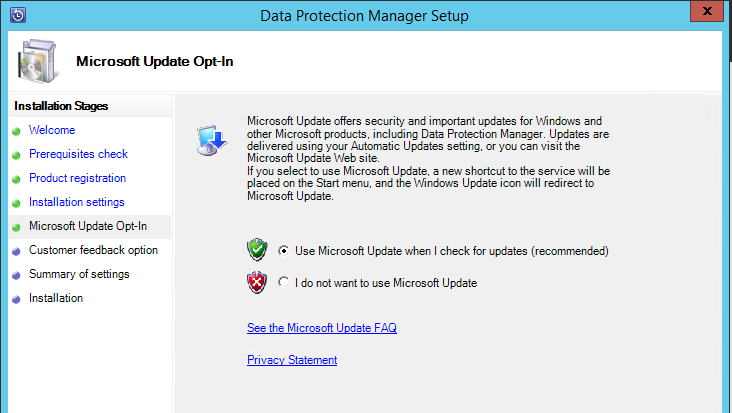
Task: Open Installation settings stage
Action: [77, 202]
